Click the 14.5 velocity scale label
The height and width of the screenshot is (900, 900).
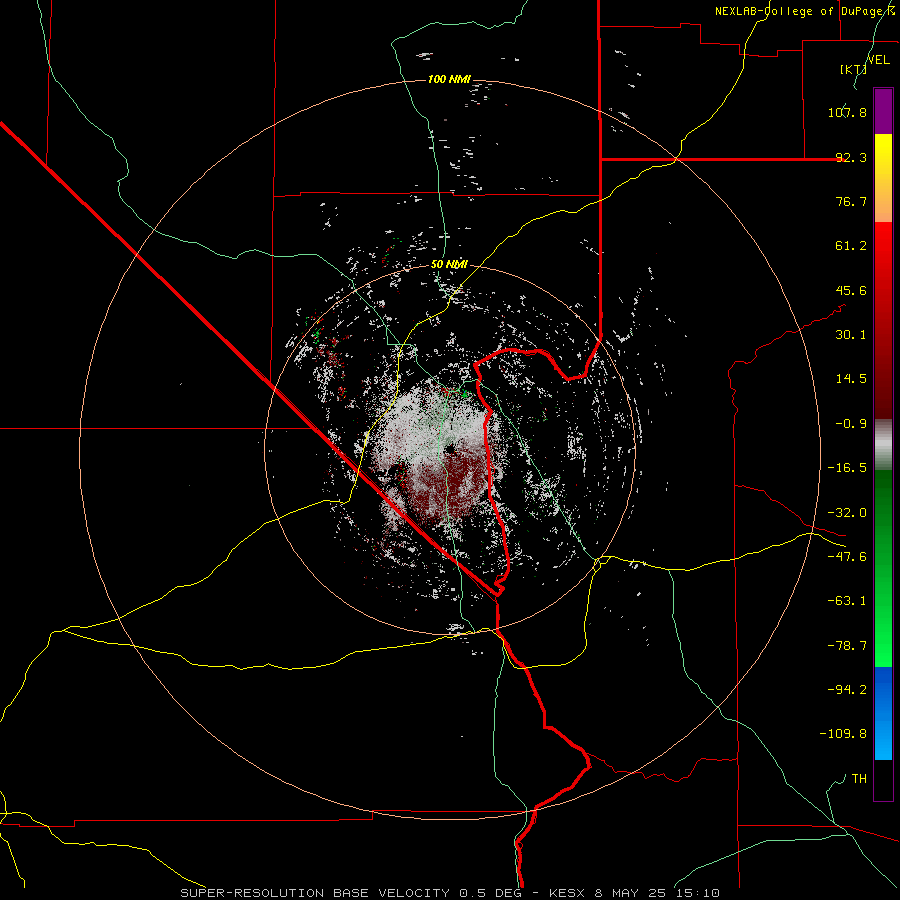coord(851,379)
